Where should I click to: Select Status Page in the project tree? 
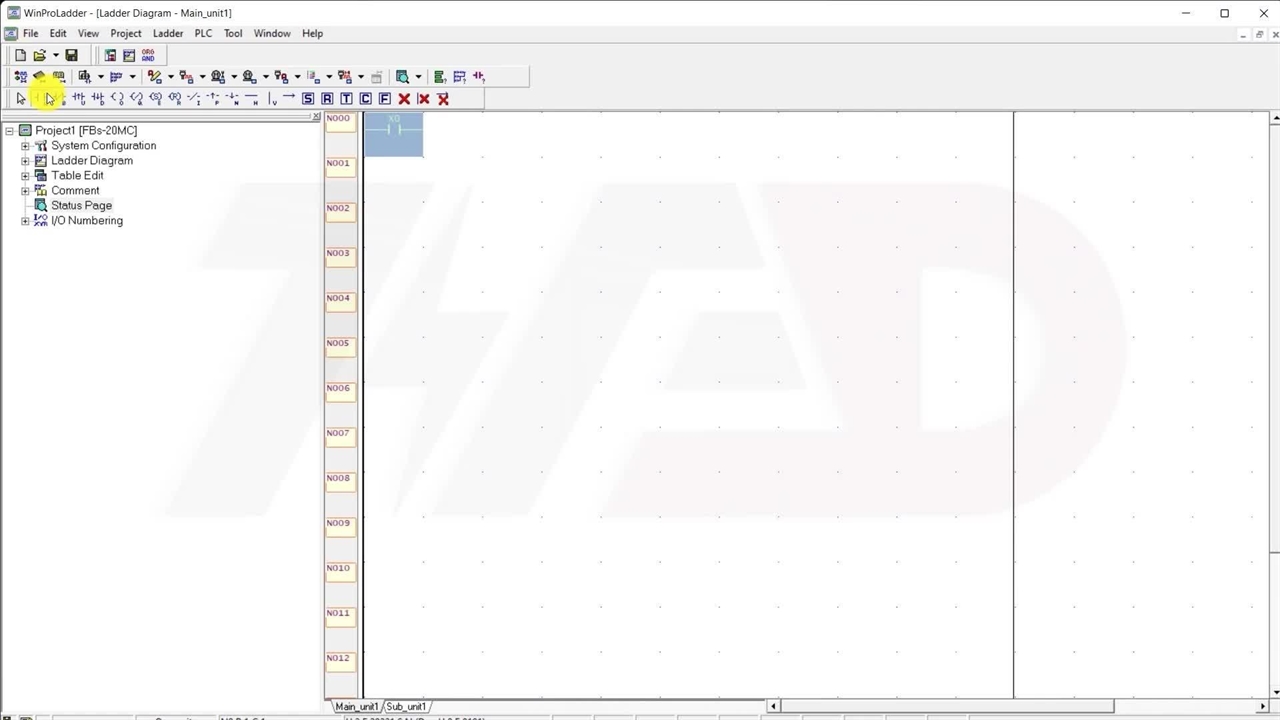[81, 206]
